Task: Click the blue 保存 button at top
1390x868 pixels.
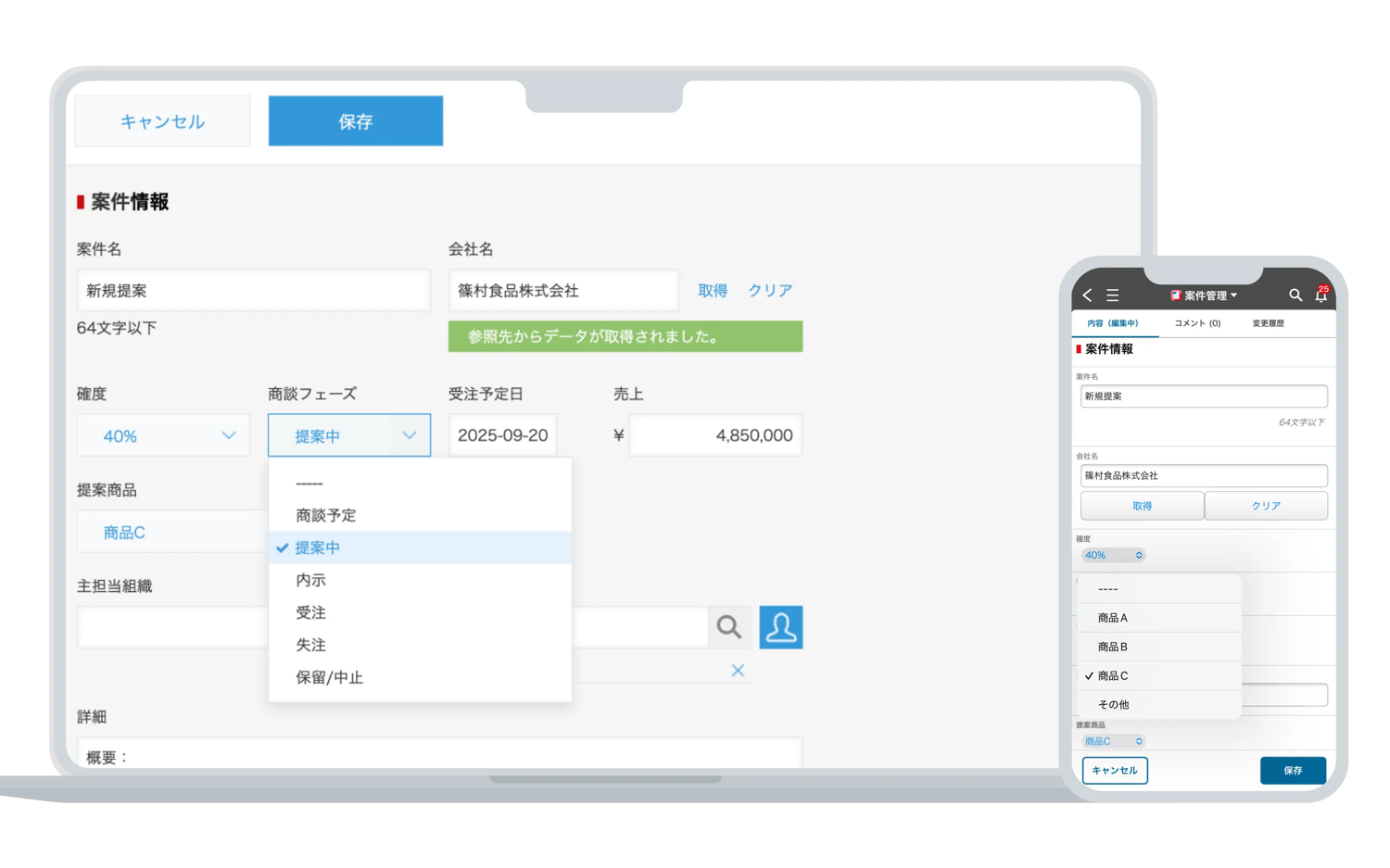Action: click(355, 120)
